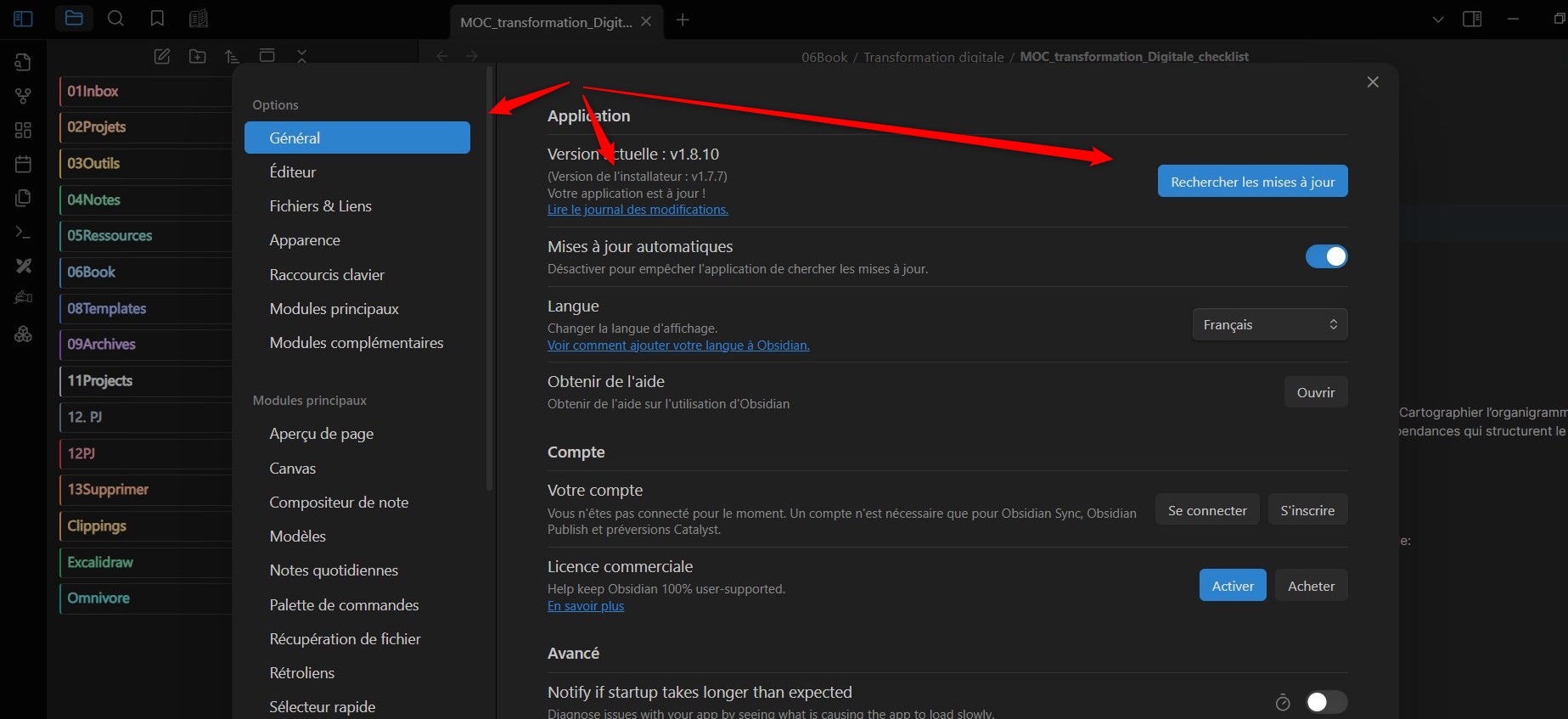Screen dimensions: 1568x719
Task: Expand the 08Templates folder
Action: tap(145, 308)
